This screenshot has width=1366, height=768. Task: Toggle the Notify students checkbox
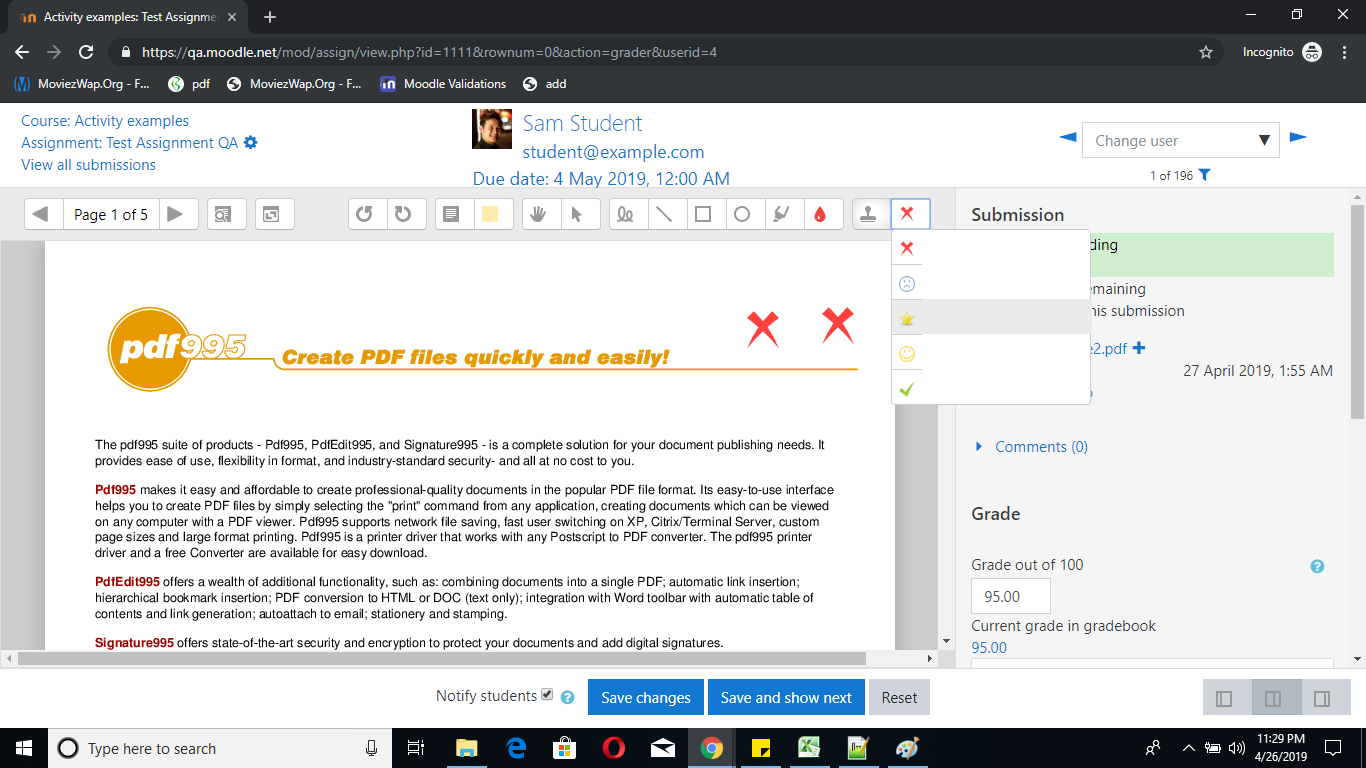(x=547, y=695)
